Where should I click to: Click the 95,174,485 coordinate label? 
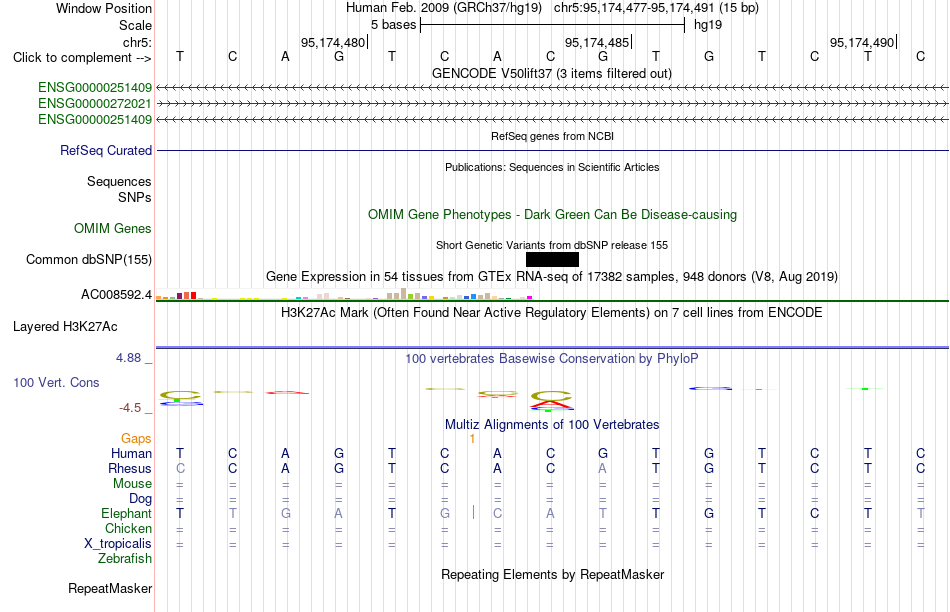[597, 42]
